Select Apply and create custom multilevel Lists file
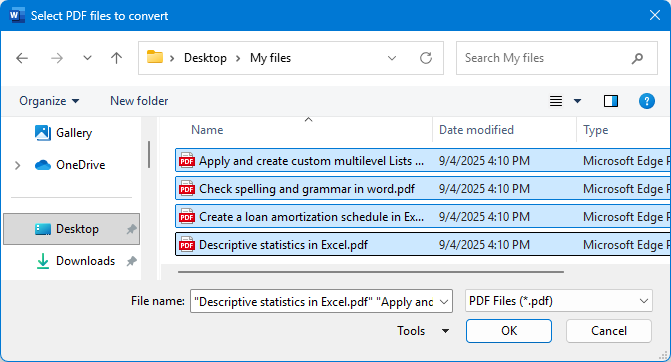 tap(423, 160)
